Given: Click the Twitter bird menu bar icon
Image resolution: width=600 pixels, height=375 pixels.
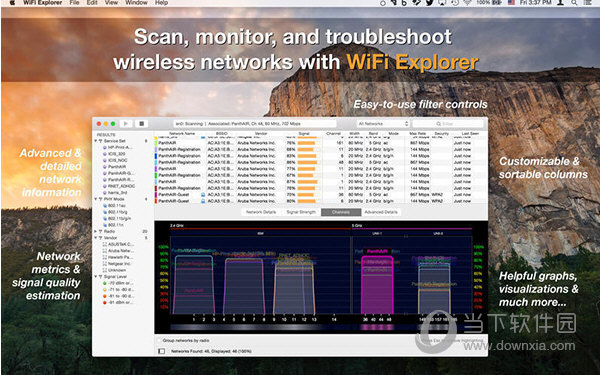Looking at the screenshot, I should [x=429, y=3].
